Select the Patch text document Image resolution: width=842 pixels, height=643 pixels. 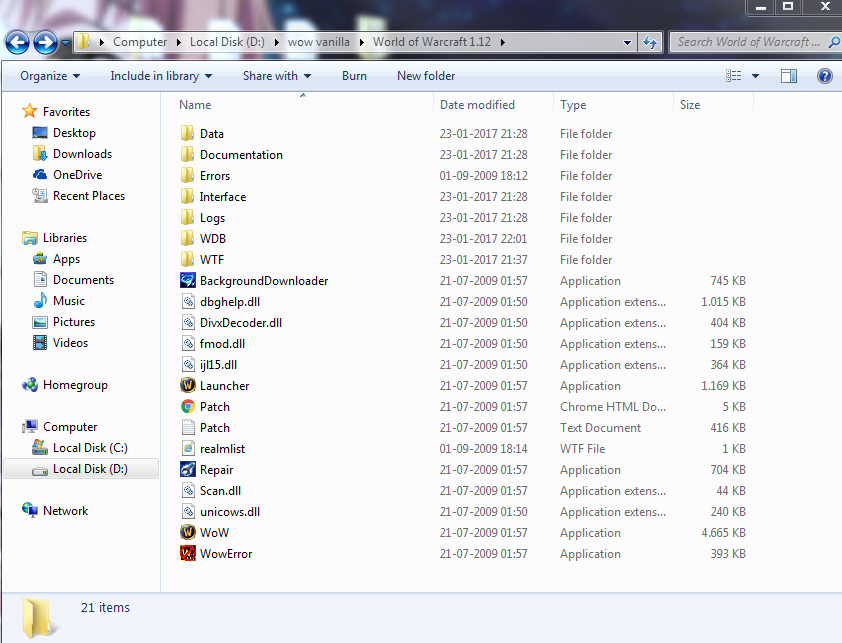[214, 428]
